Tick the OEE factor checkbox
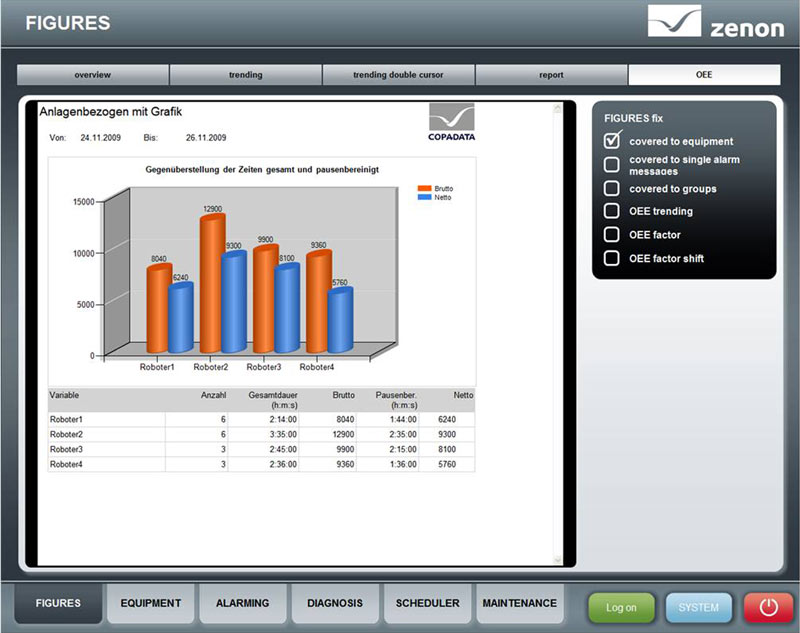The height and width of the screenshot is (633, 800). tap(612, 235)
